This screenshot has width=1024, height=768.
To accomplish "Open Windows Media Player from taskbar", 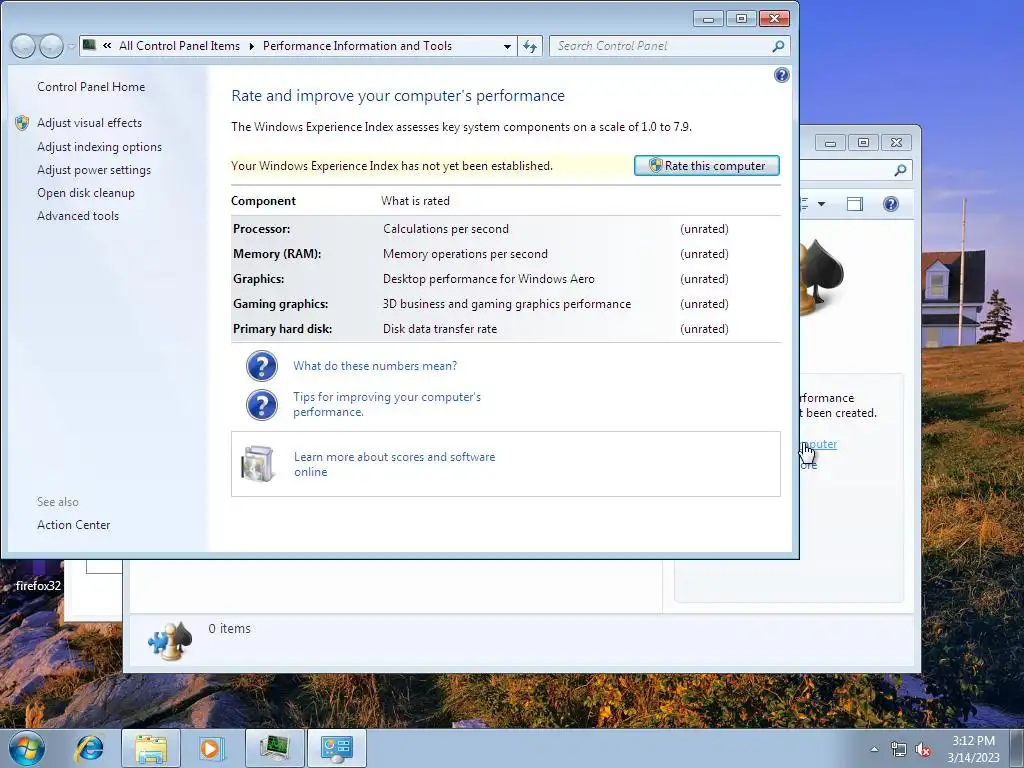I will click(x=211, y=748).
